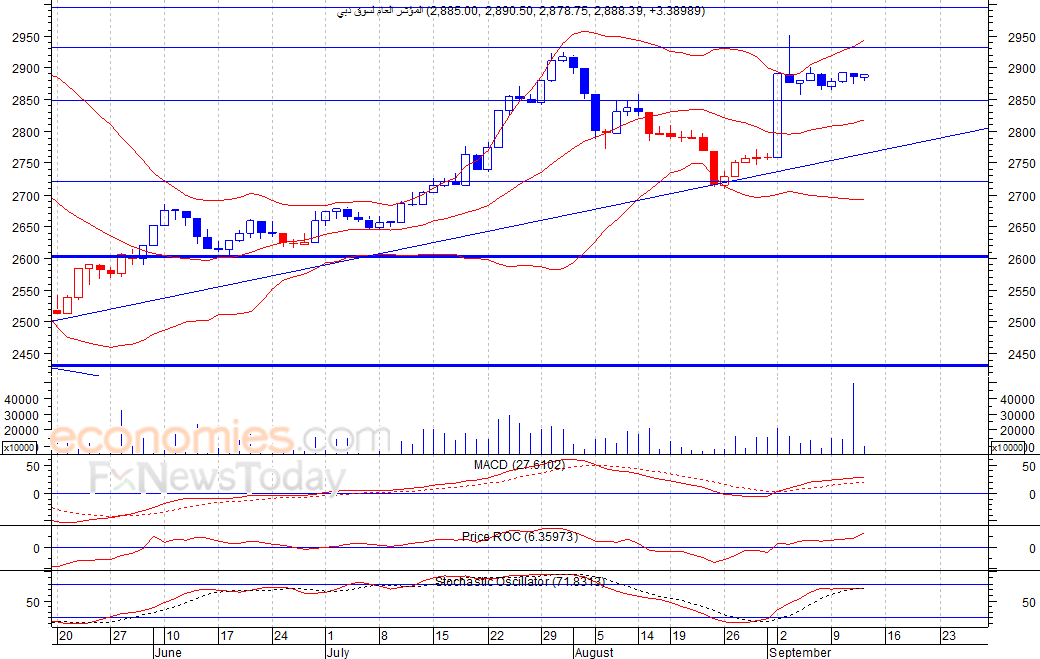This screenshot has width=1040, height=659.
Task: Click the August month label on time axis
Action: tap(594, 652)
